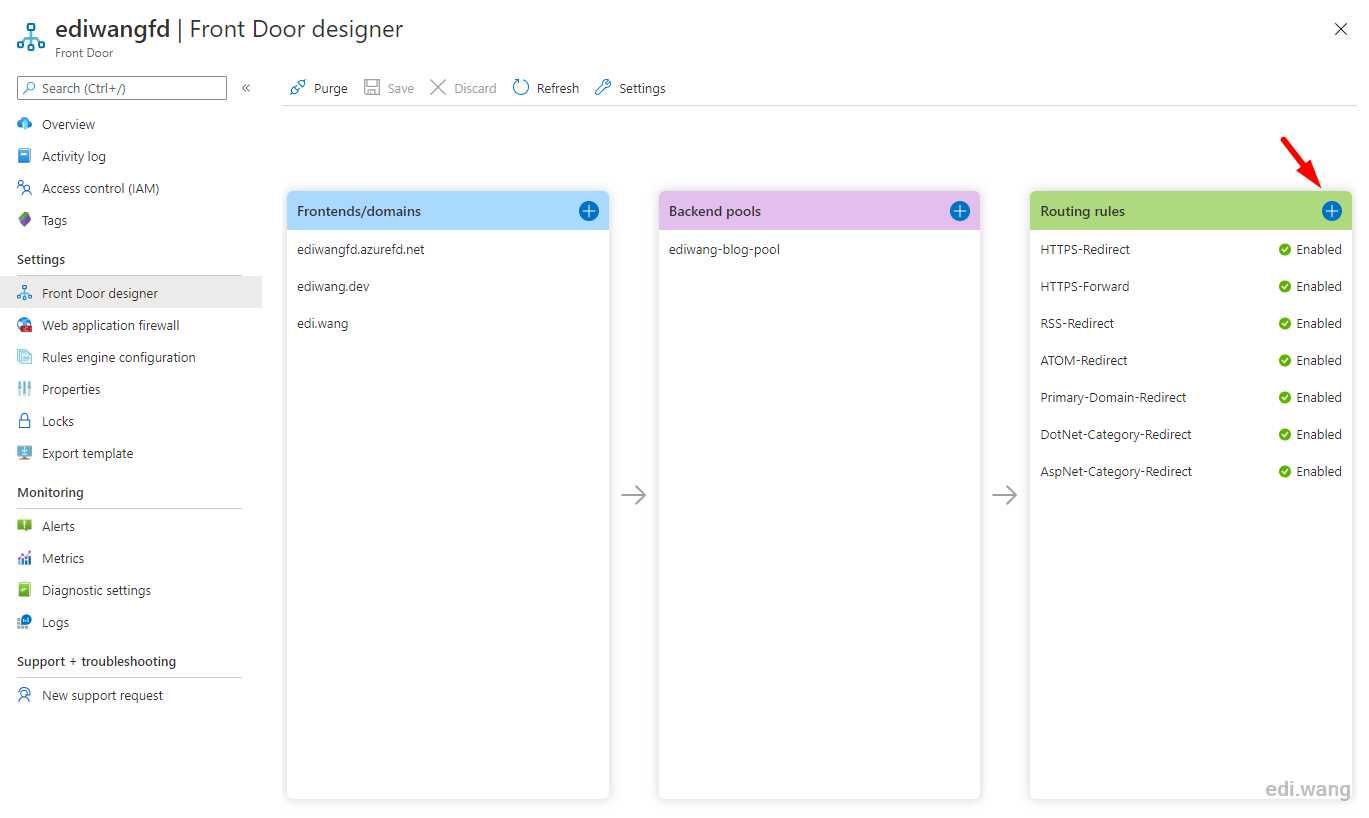Add a new backend pool with plus icon
1369x818 pixels.
point(960,211)
